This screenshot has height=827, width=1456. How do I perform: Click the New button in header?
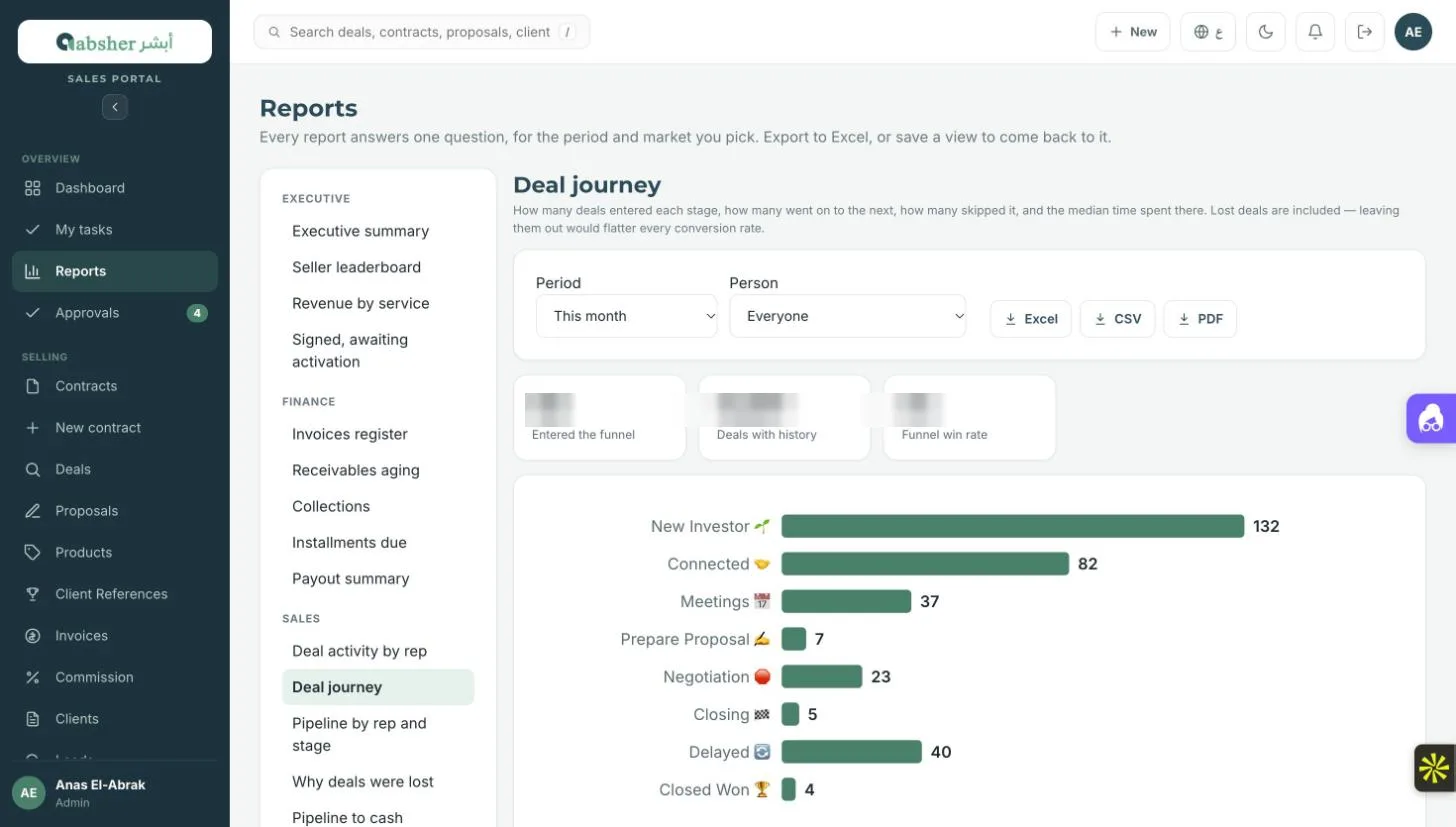point(1133,32)
